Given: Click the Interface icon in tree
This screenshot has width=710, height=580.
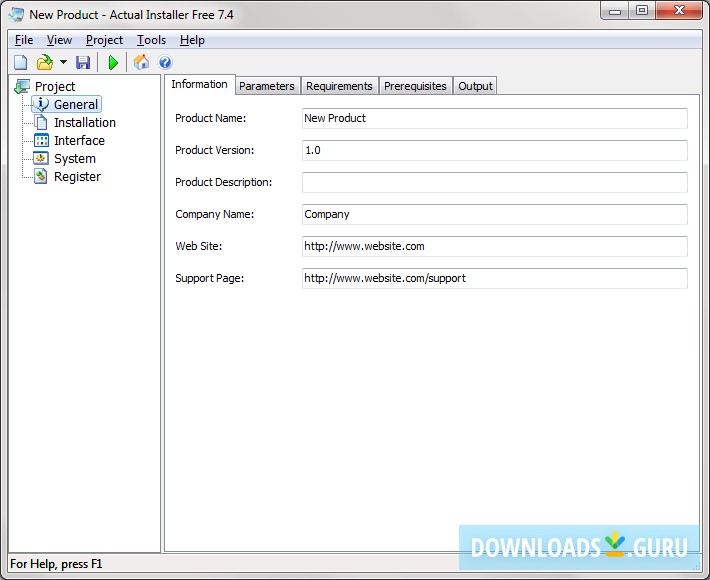Looking at the screenshot, I should (x=41, y=140).
